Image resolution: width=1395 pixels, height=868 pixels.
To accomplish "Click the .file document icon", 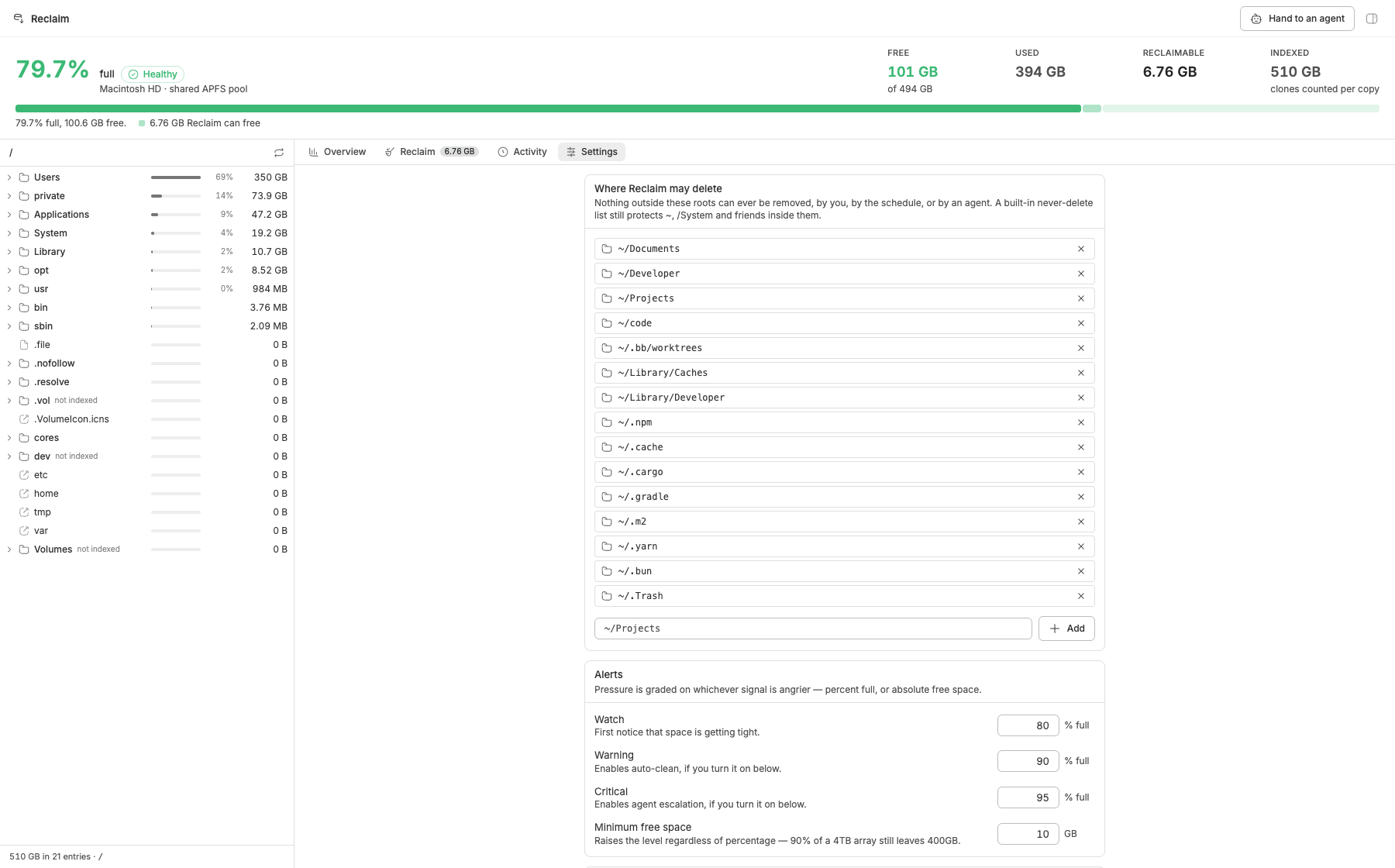I will click(x=24, y=345).
